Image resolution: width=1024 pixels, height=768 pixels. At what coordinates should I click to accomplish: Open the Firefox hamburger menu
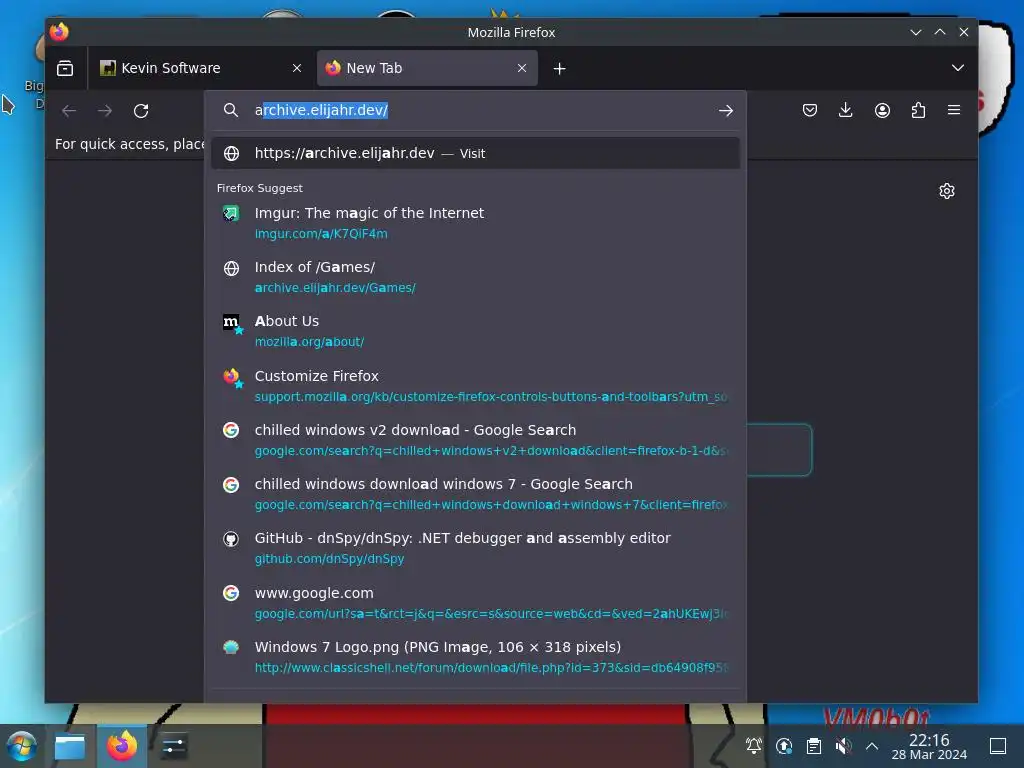[x=954, y=110]
